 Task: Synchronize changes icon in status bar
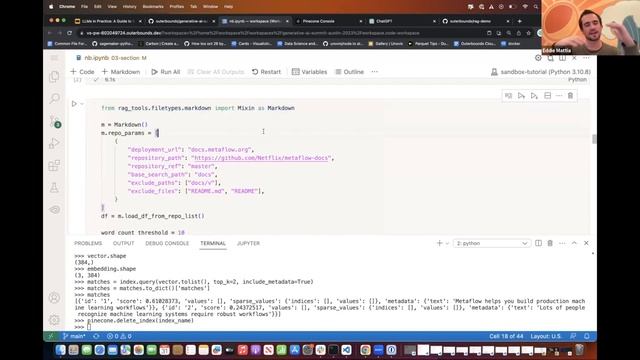(96, 336)
